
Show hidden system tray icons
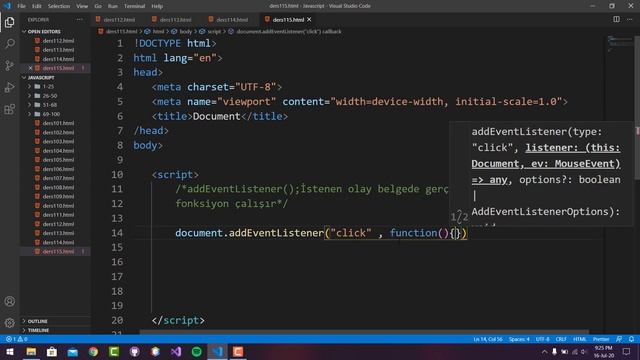544,351
